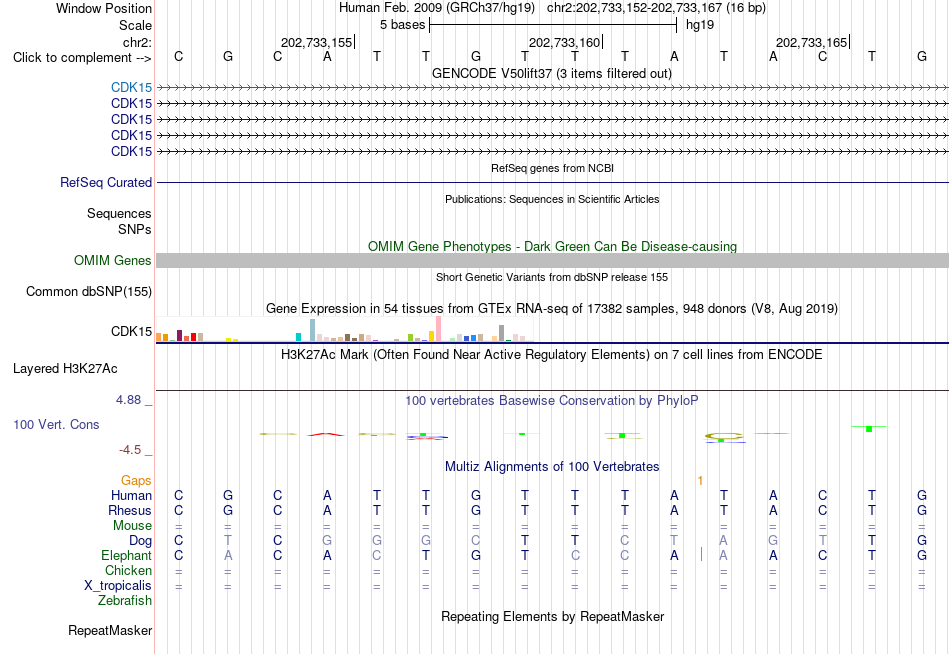Click the Window Position track label

104,8
